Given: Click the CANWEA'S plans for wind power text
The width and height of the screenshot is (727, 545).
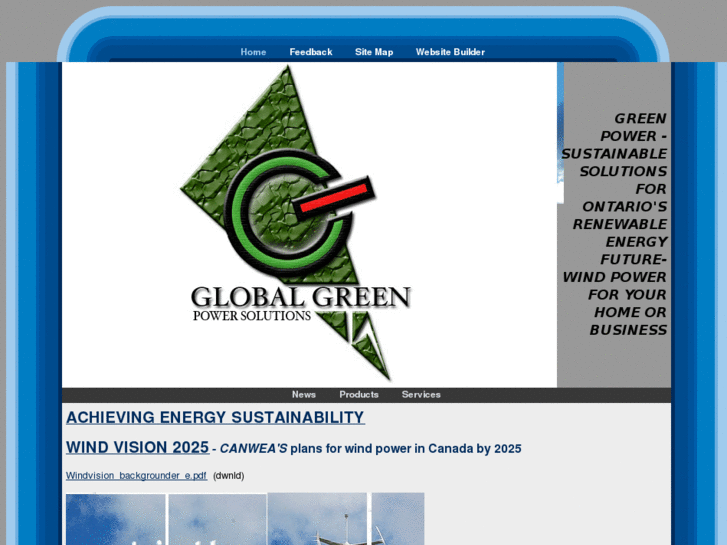Looking at the screenshot, I should (370, 449).
